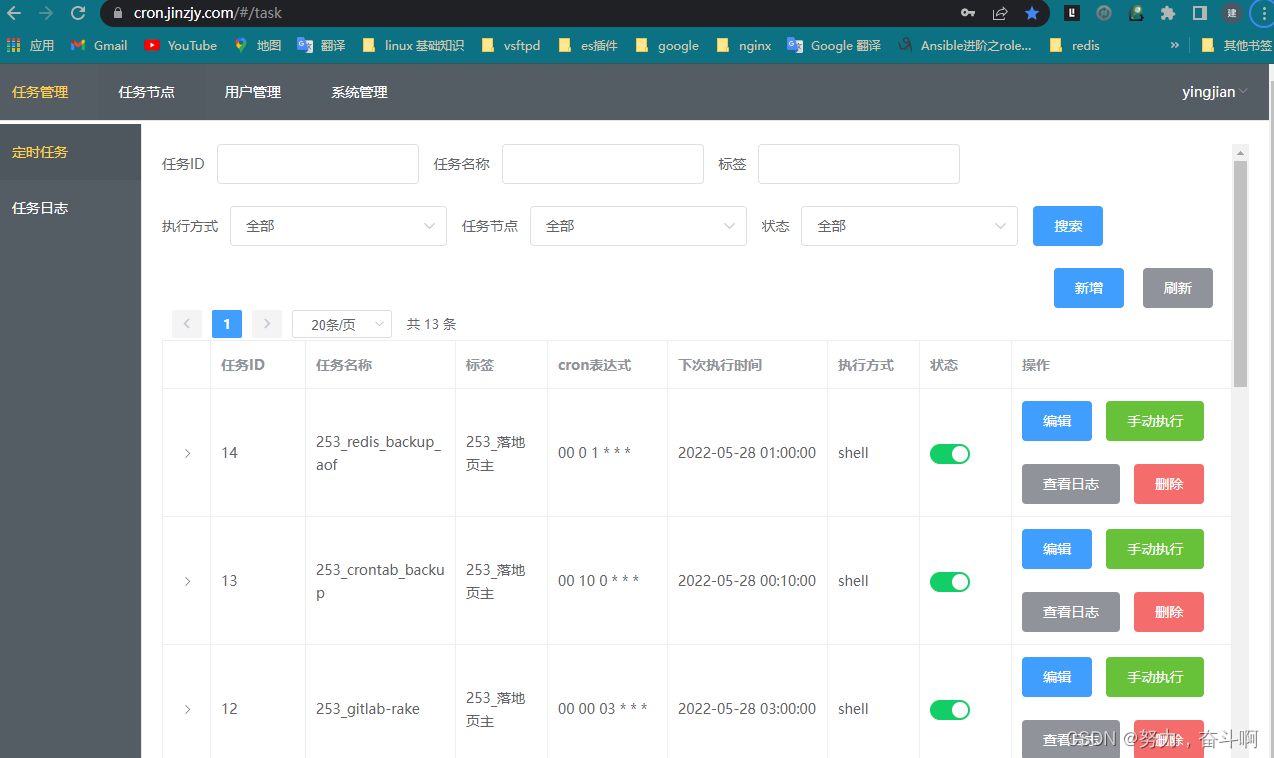Click 查看日志 for task 13

click(x=1071, y=612)
